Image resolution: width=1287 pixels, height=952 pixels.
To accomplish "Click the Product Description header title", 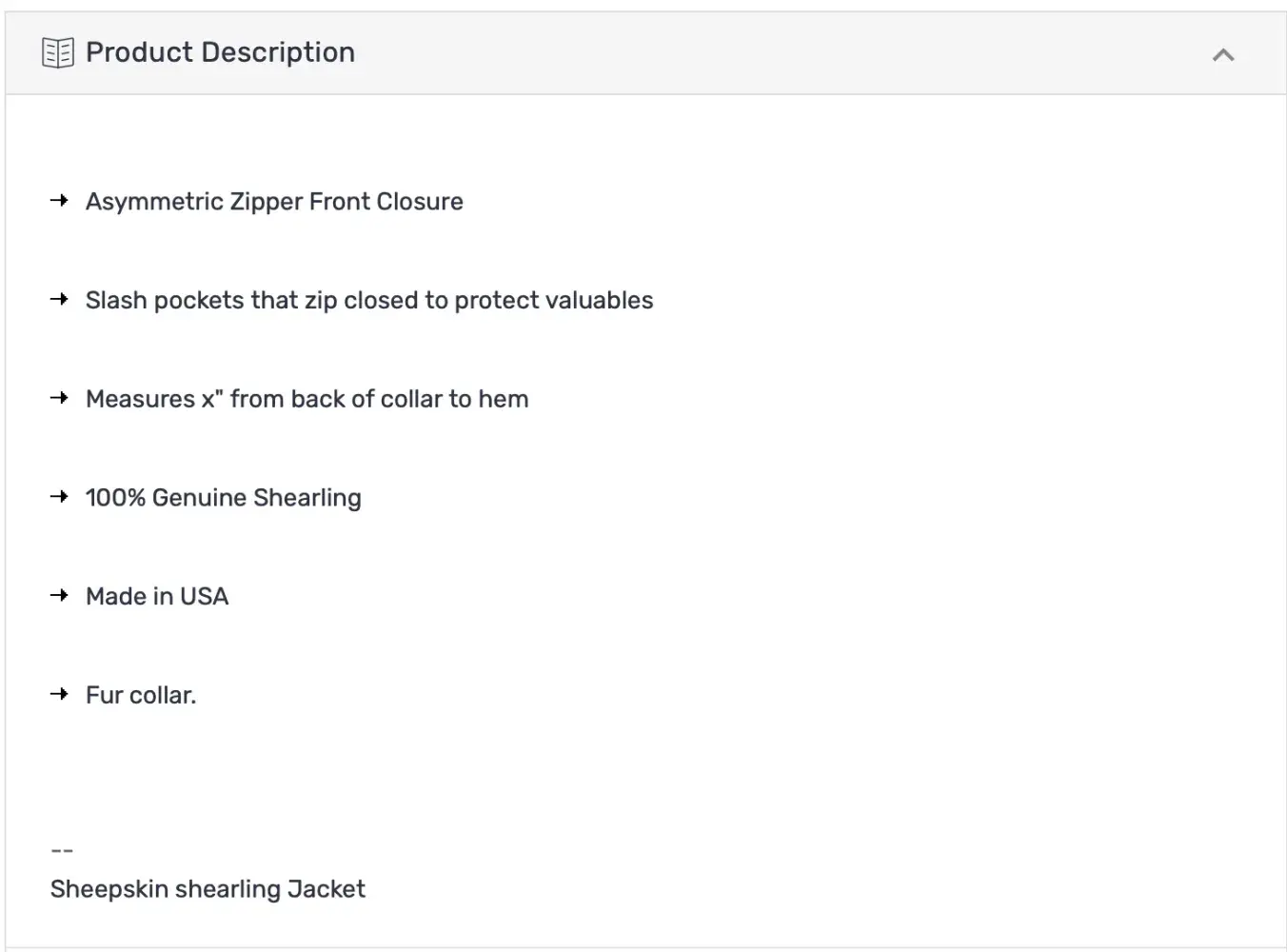I will pyautogui.click(x=220, y=52).
